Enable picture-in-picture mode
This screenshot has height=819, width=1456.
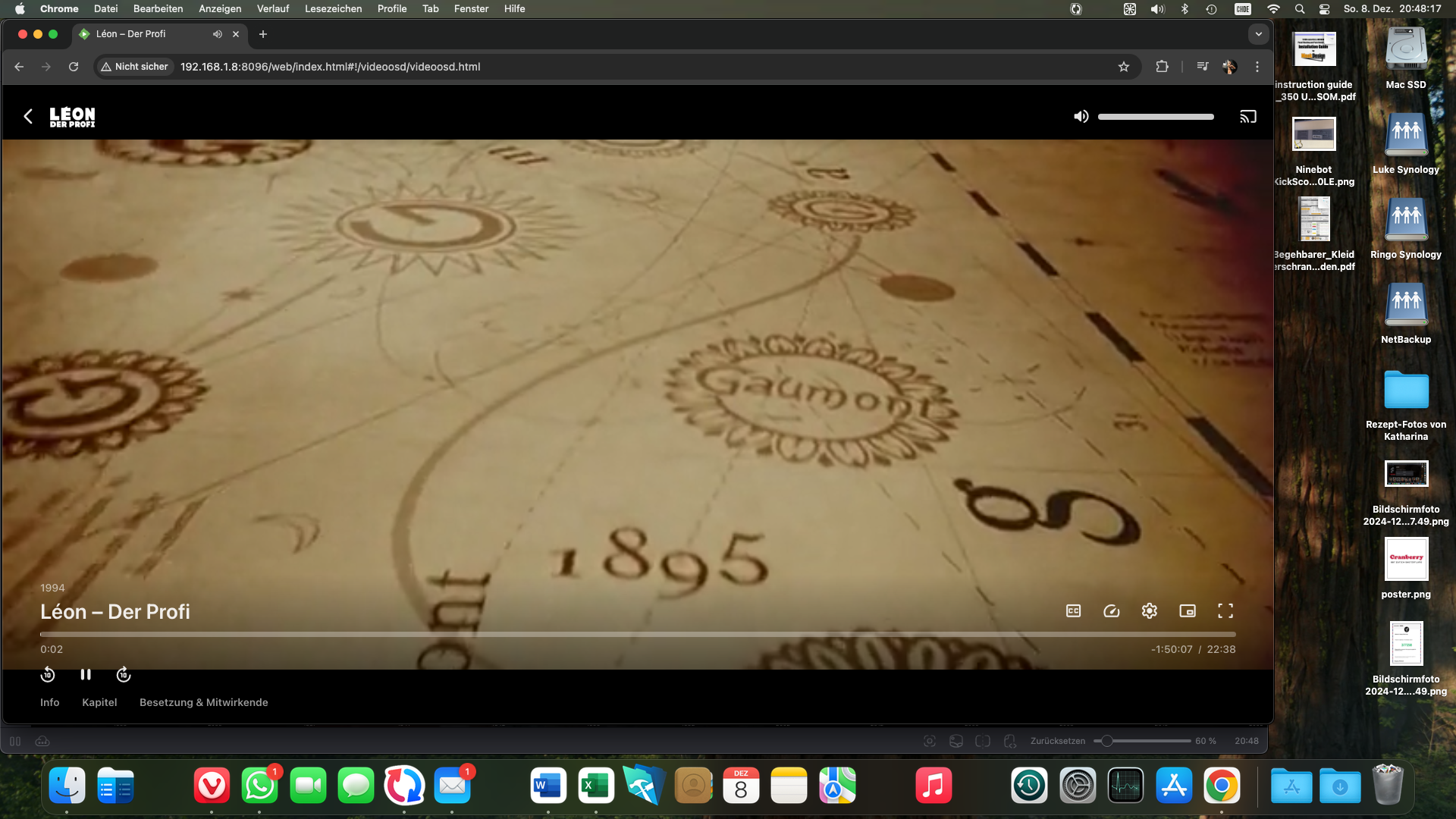pos(1187,610)
